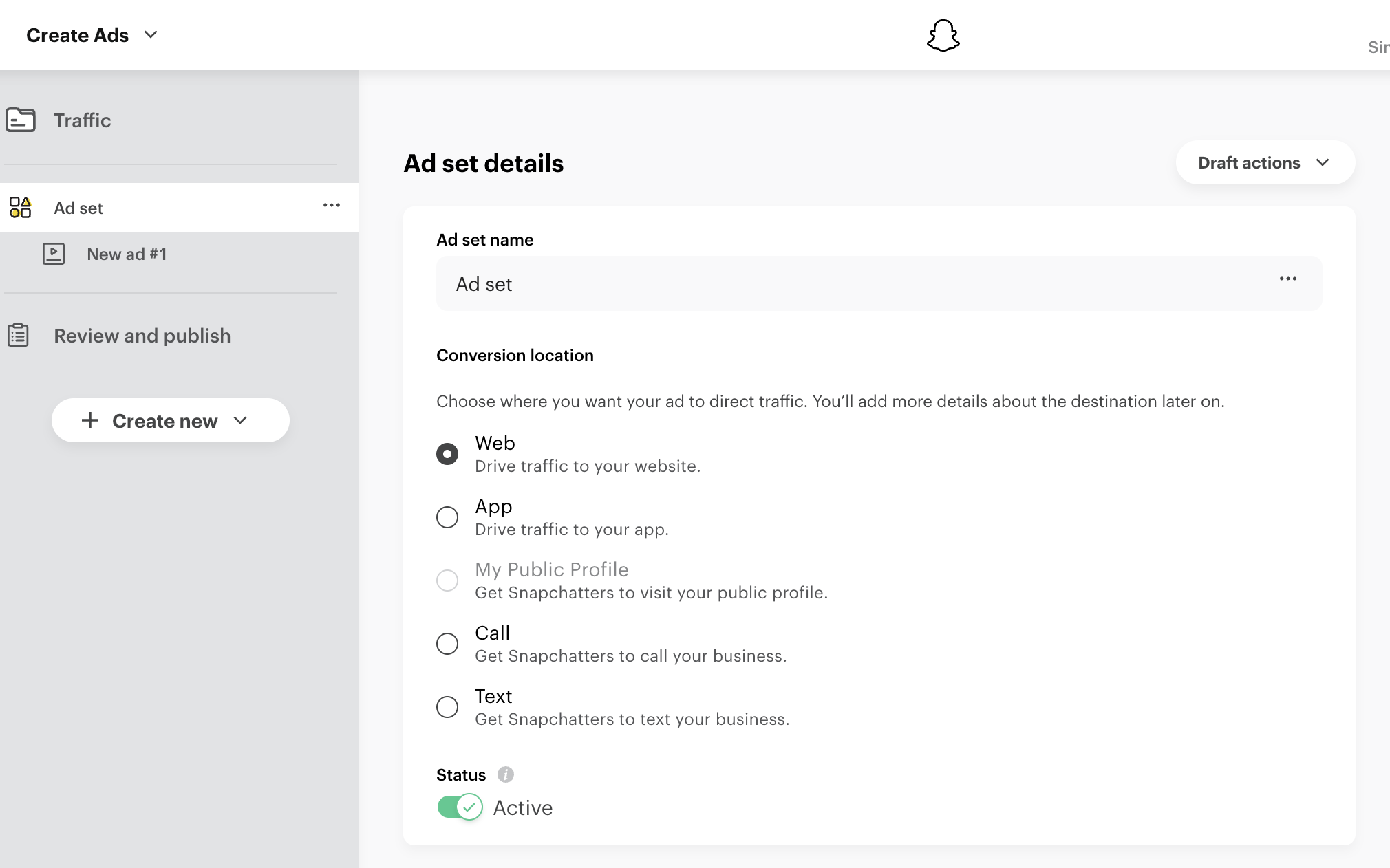The height and width of the screenshot is (868, 1390).
Task: Open the Draft actions dropdown
Action: tap(1265, 162)
